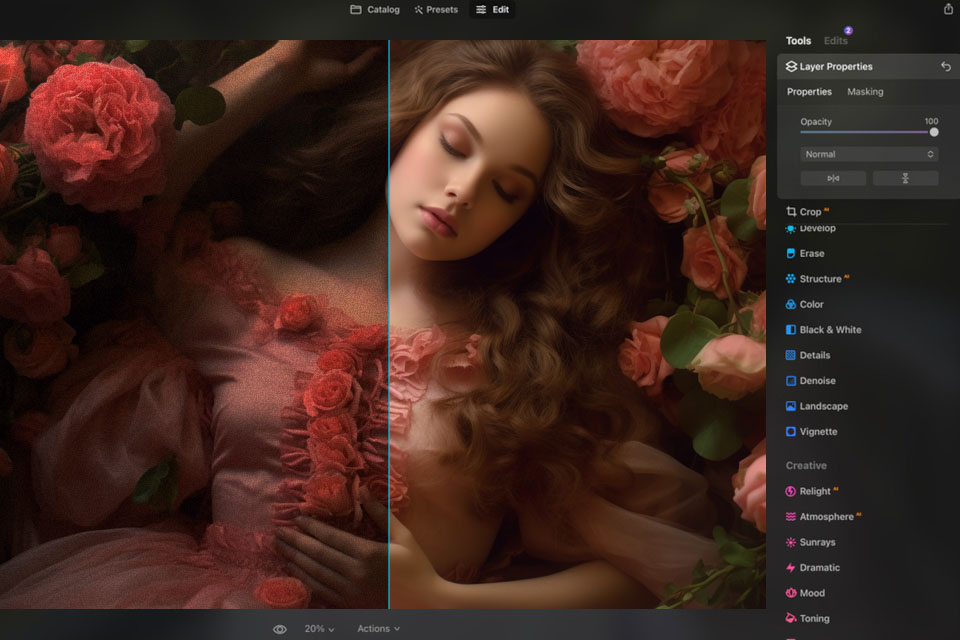Click the Crop tool icon
Image resolution: width=960 pixels, height=640 pixels.
[x=791, y=211]
